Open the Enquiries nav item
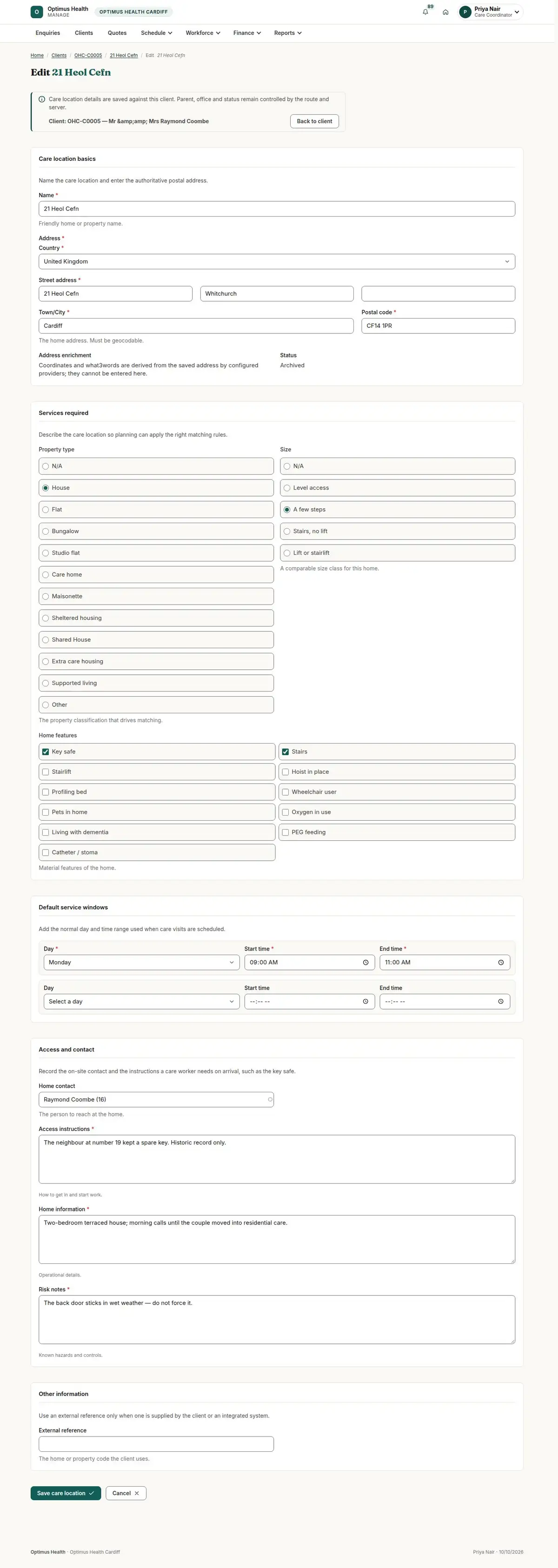558x1568 pixels. click(47, 33)
